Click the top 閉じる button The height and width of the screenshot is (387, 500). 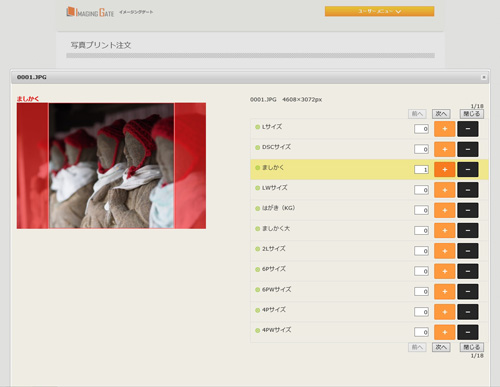[471, 114]
